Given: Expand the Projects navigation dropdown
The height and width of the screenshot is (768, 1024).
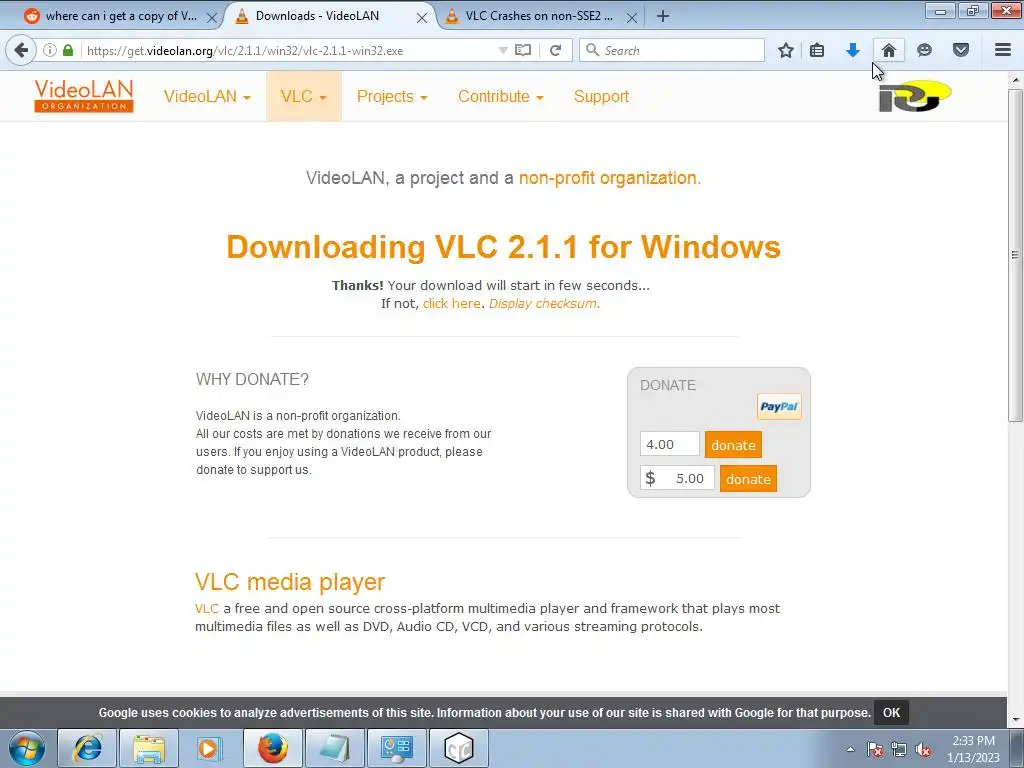Looking at the screenshot, I should [x=392, y=97].
